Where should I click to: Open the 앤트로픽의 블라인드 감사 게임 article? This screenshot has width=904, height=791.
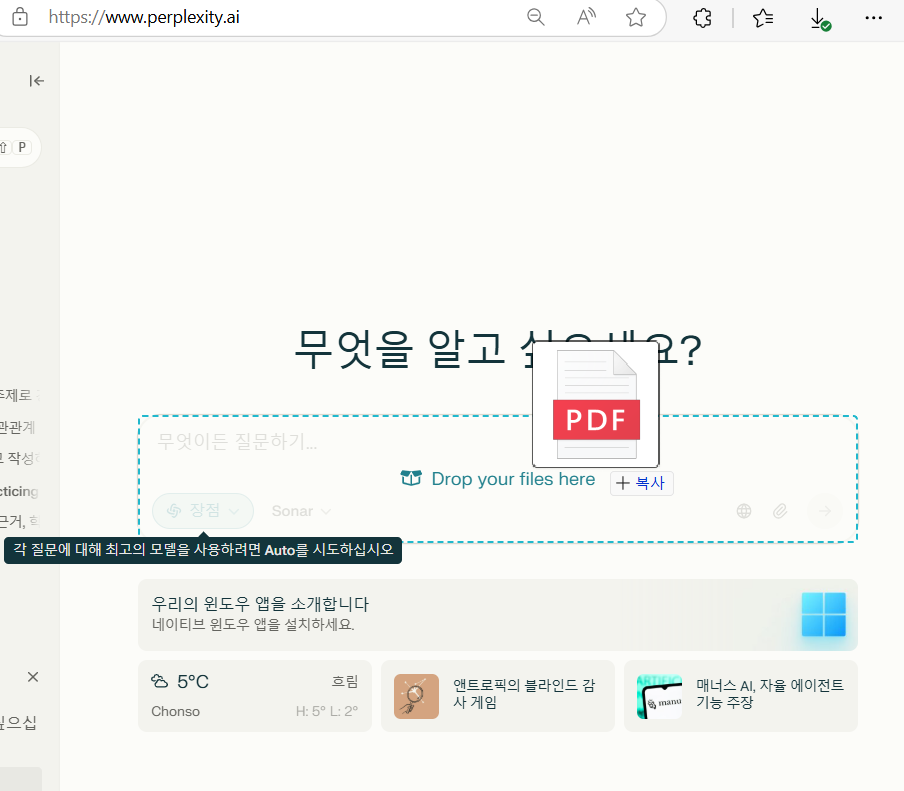498,696
